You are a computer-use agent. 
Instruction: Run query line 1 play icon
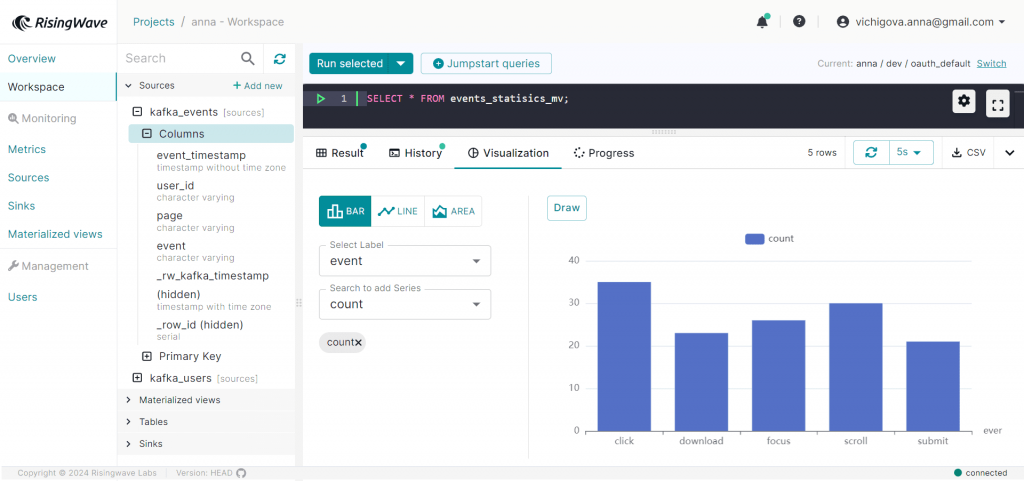click(x=321, y=99)
